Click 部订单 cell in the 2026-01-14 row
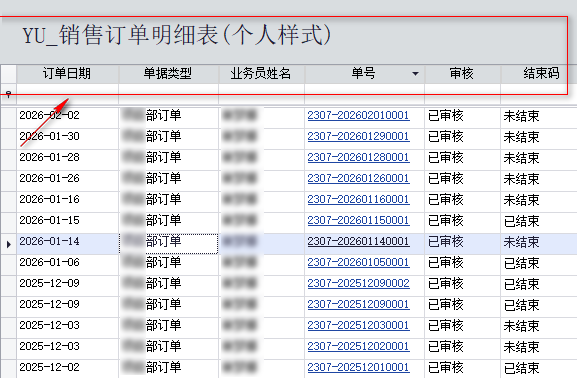 click(x=169, y=244)
